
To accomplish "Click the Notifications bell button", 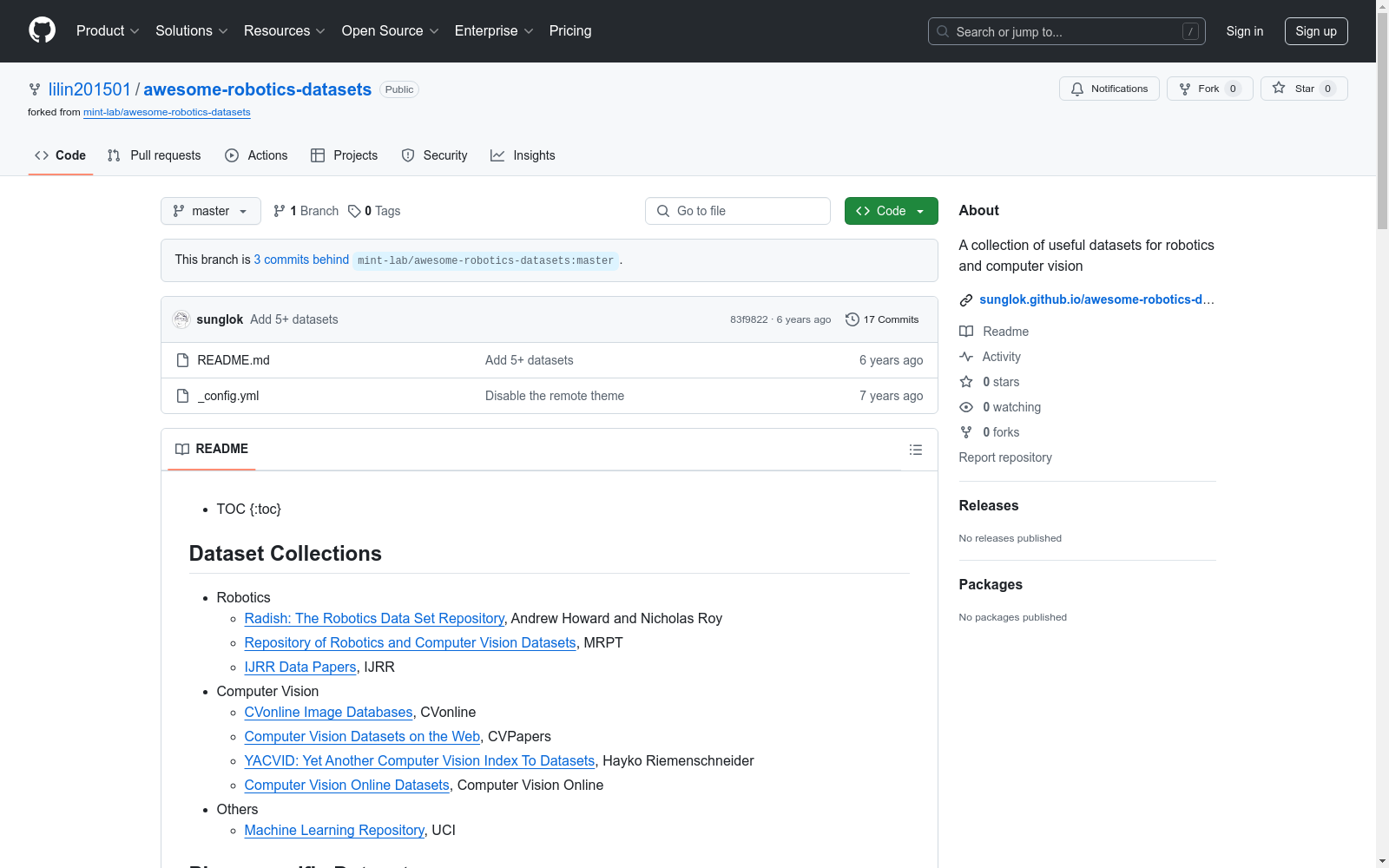I will (1109, 89).
